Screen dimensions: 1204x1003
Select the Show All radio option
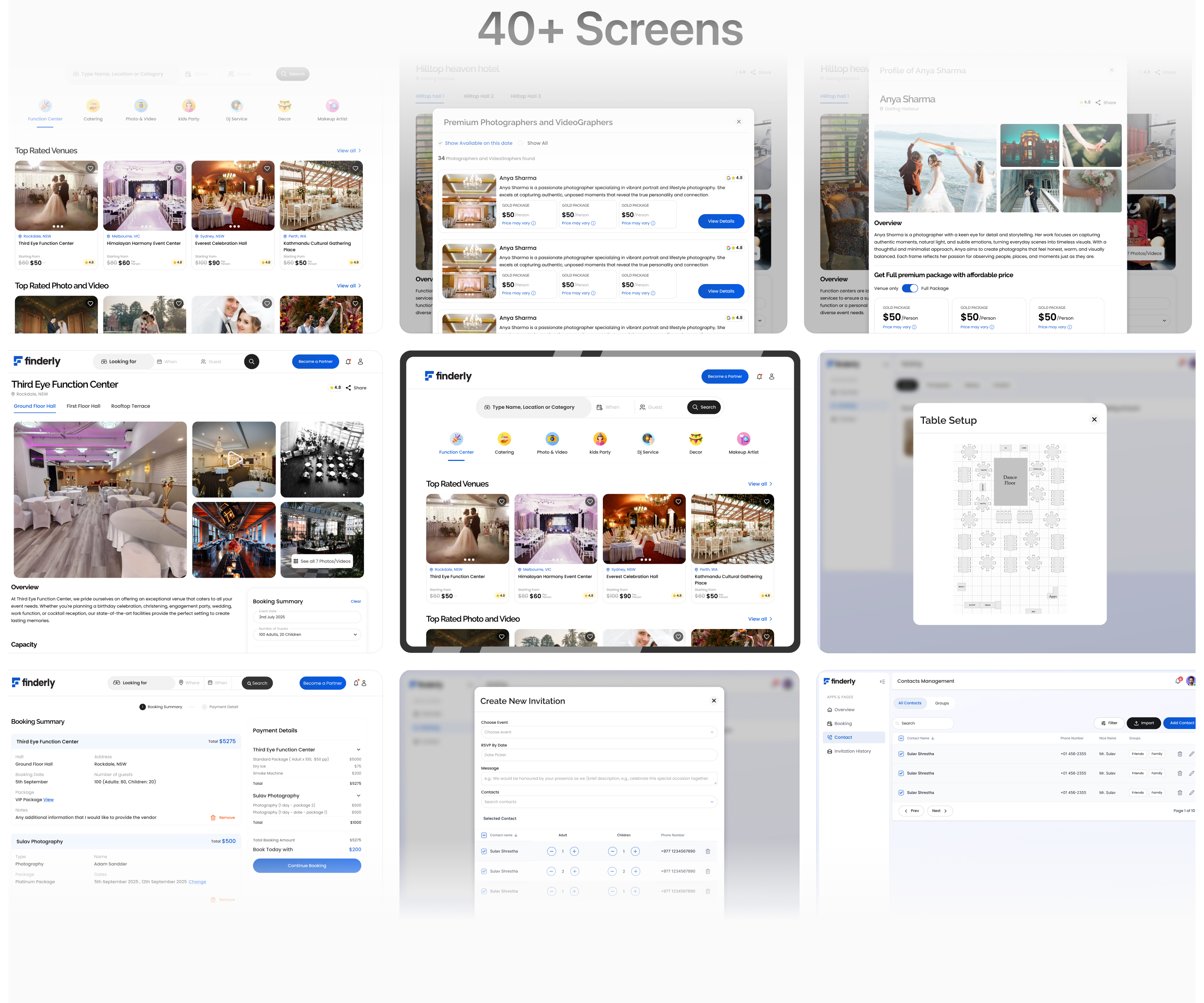click(521, 143)
